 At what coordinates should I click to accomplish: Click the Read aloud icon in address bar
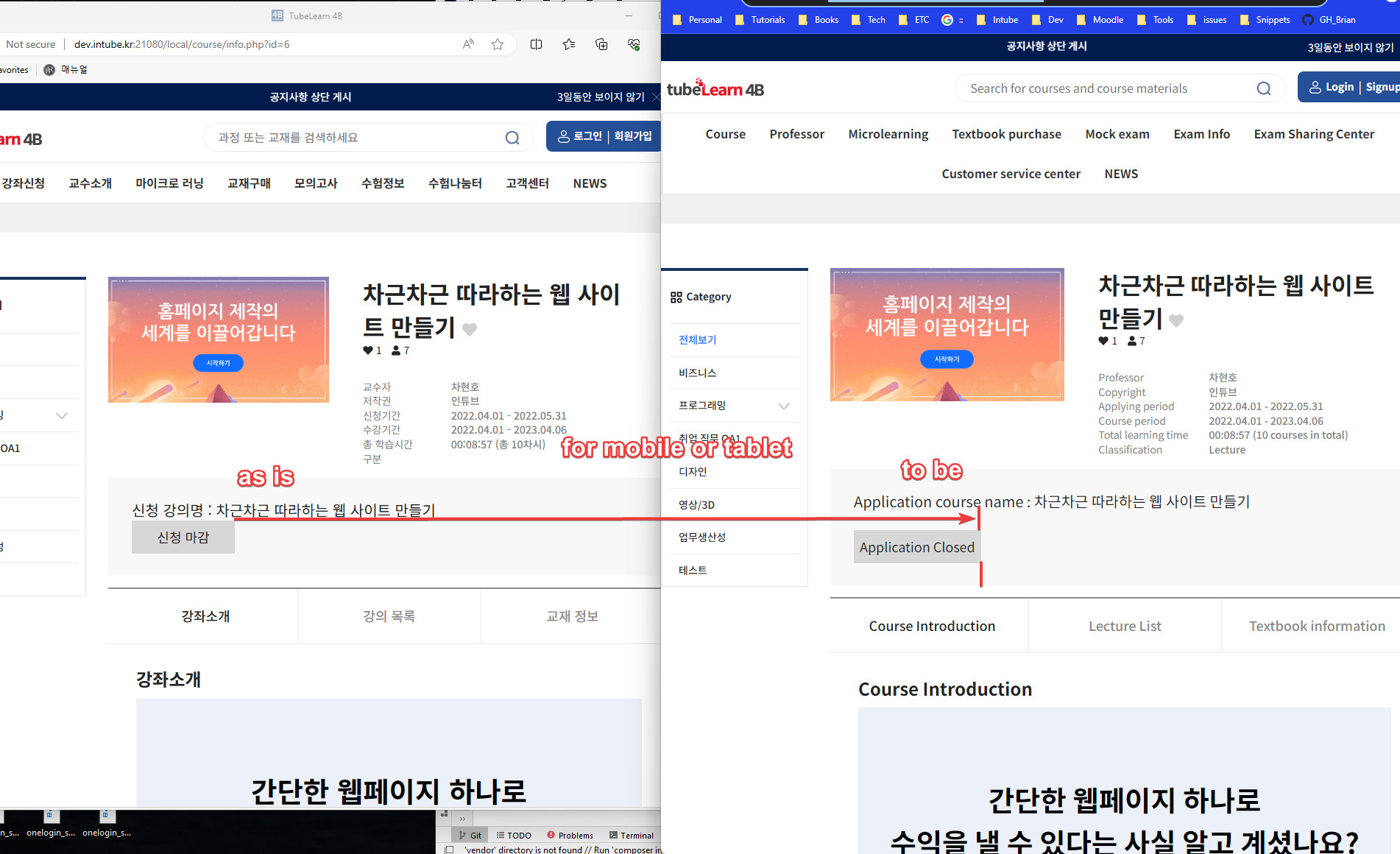click(x=468, y=44)
